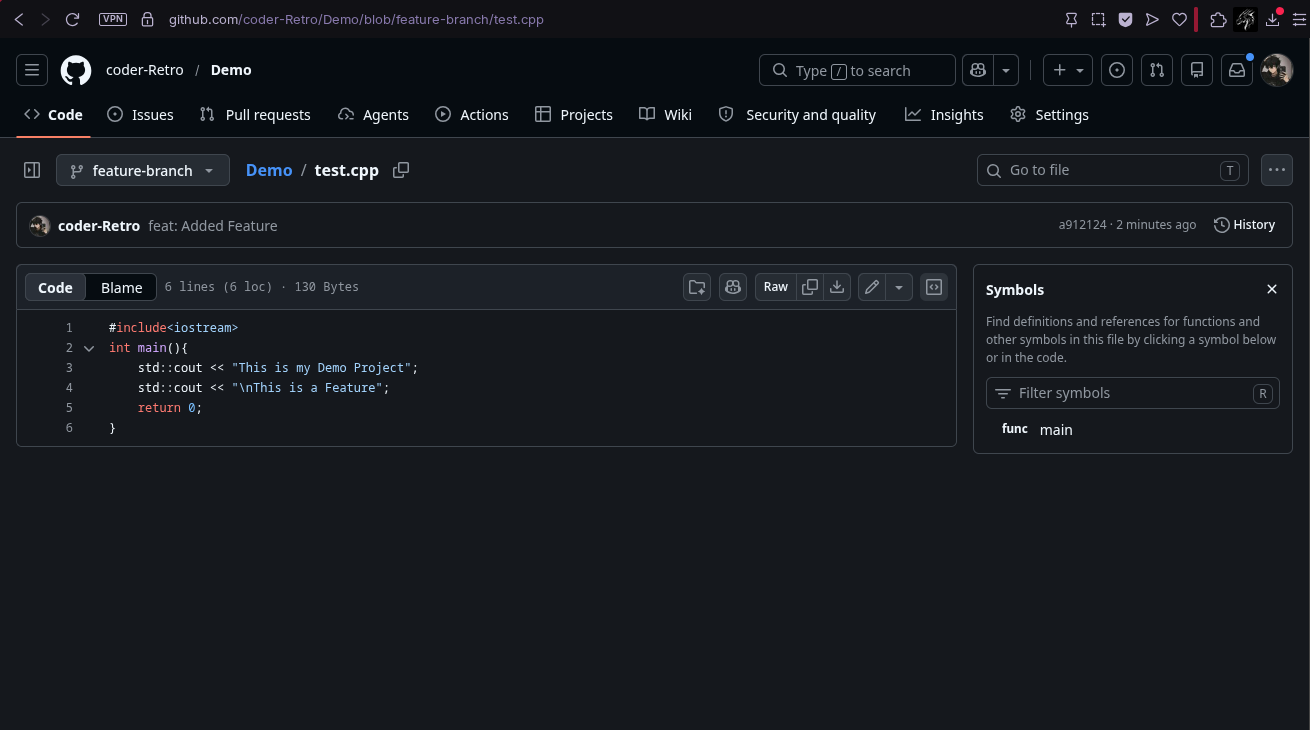1310x730 pixels.
Task: Open pull requests icon in header
Action: click(1157, 70)
